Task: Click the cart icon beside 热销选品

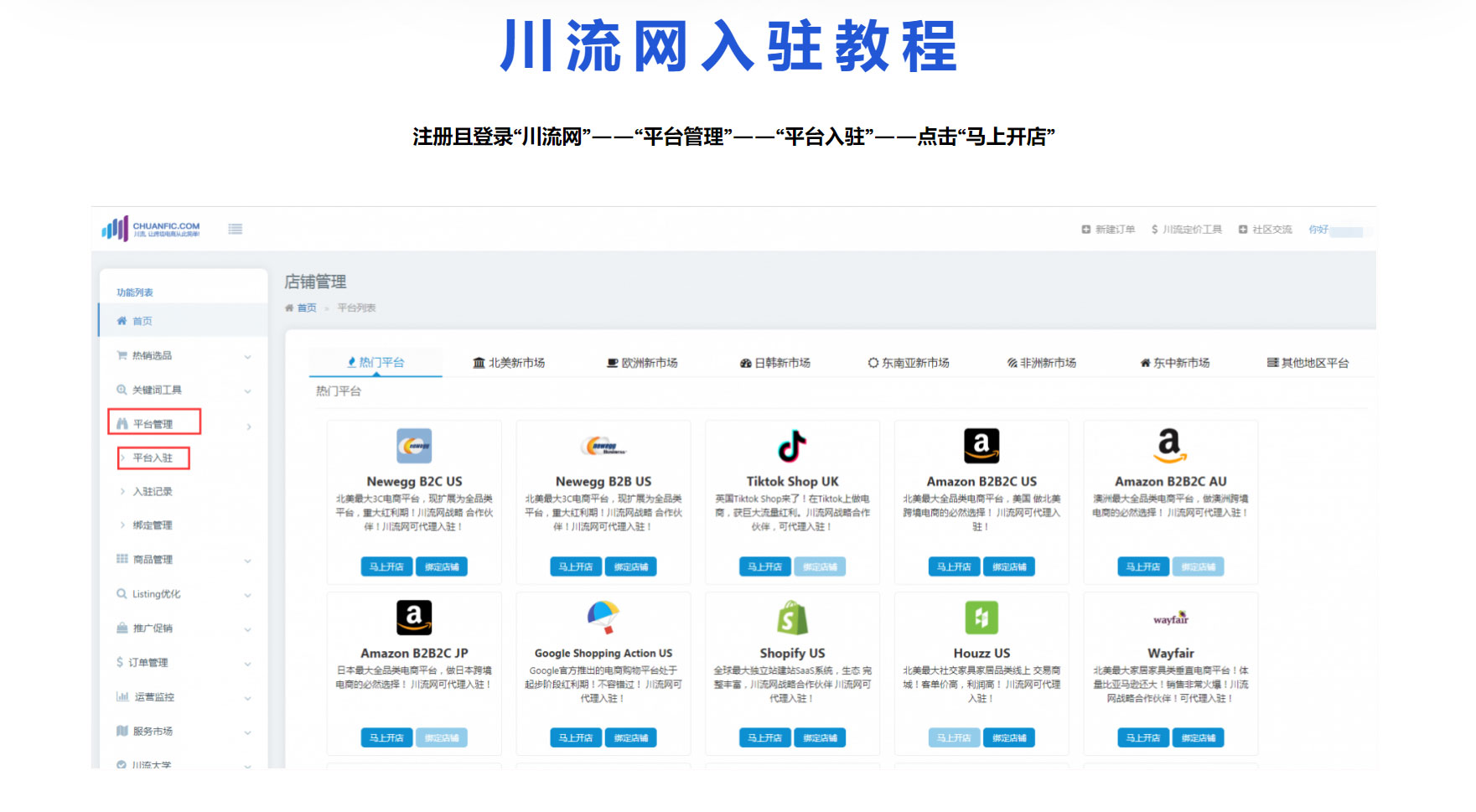Action: point(122,355)
